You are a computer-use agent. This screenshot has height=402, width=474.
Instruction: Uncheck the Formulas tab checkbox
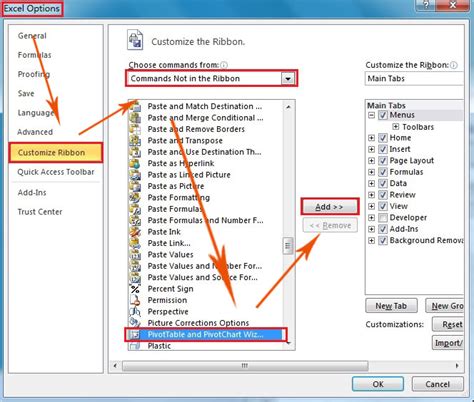coord(383,172)
